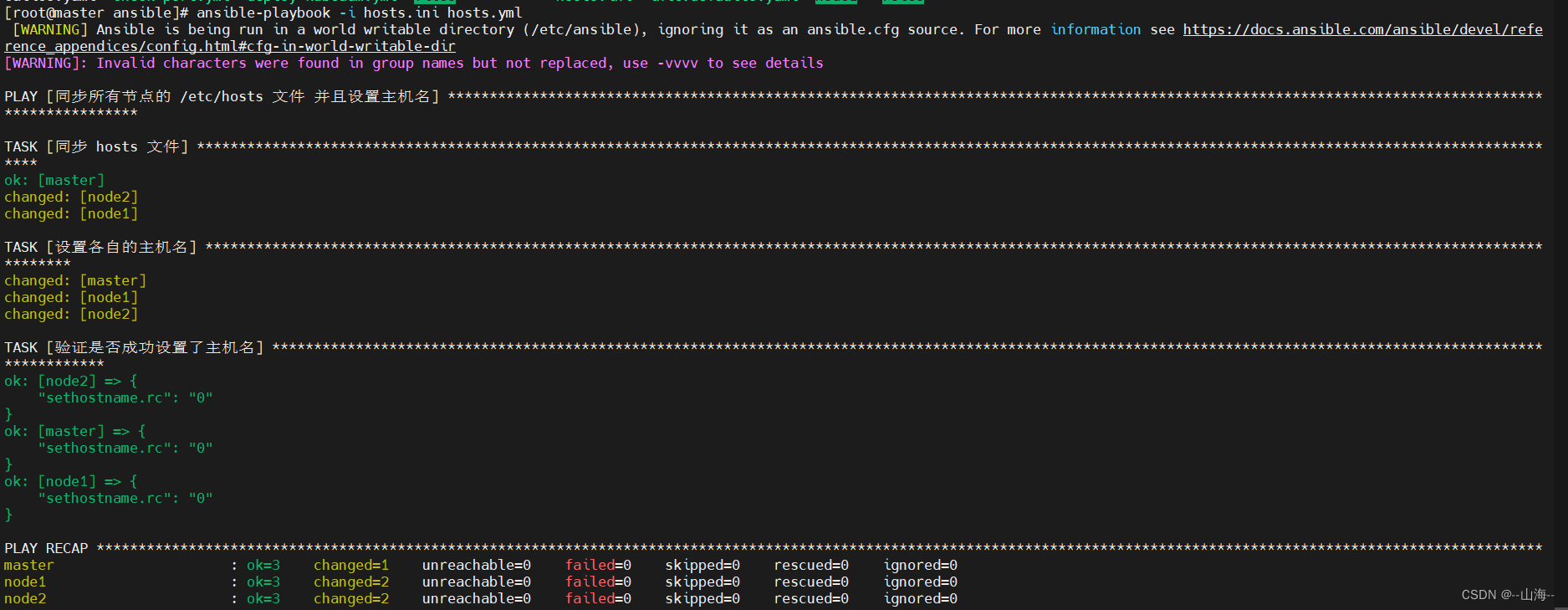Click sethostname.rc value under master result
This screenshot has width=1568, height=610.
[201, 449]
